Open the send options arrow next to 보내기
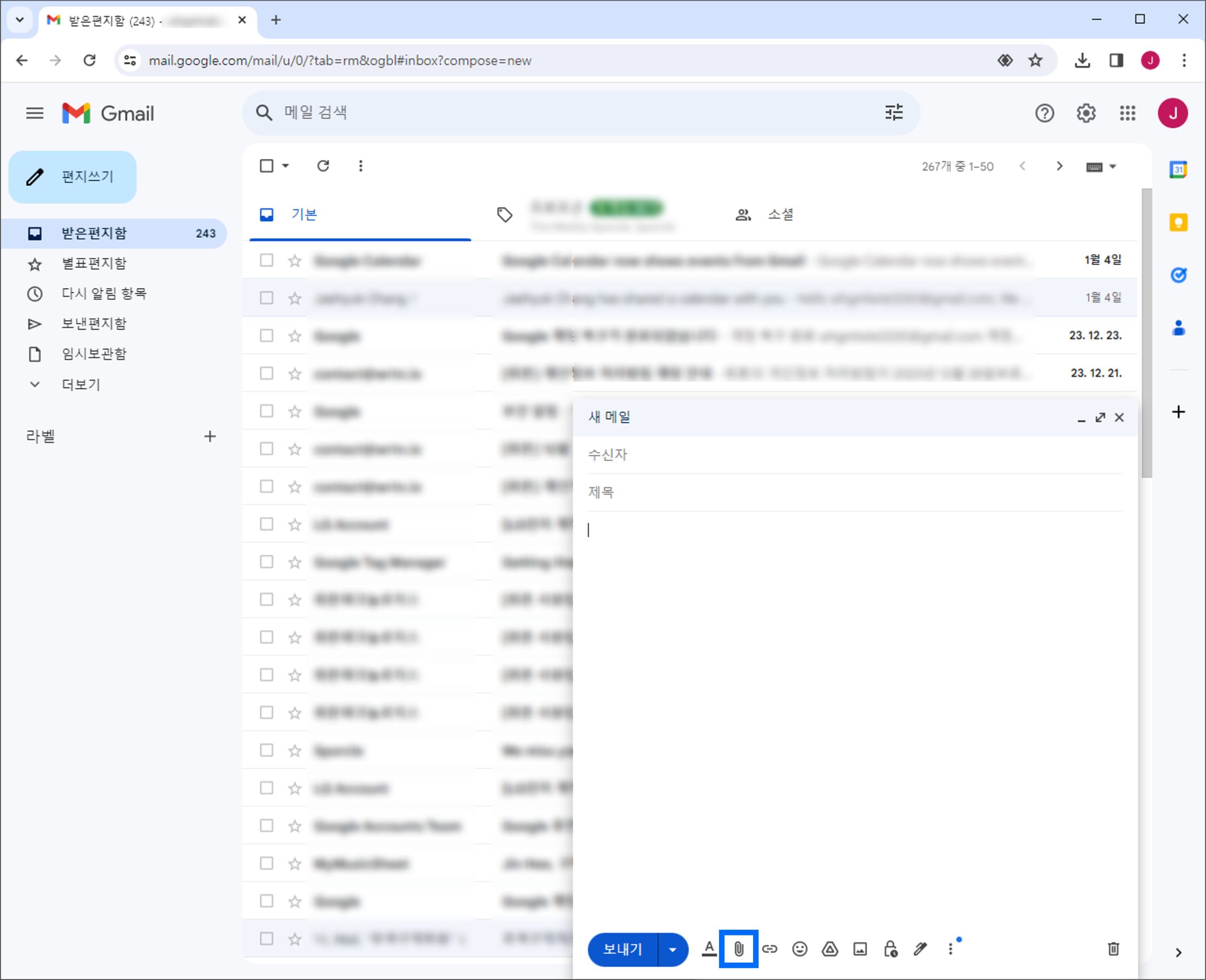 click(673, 949)
